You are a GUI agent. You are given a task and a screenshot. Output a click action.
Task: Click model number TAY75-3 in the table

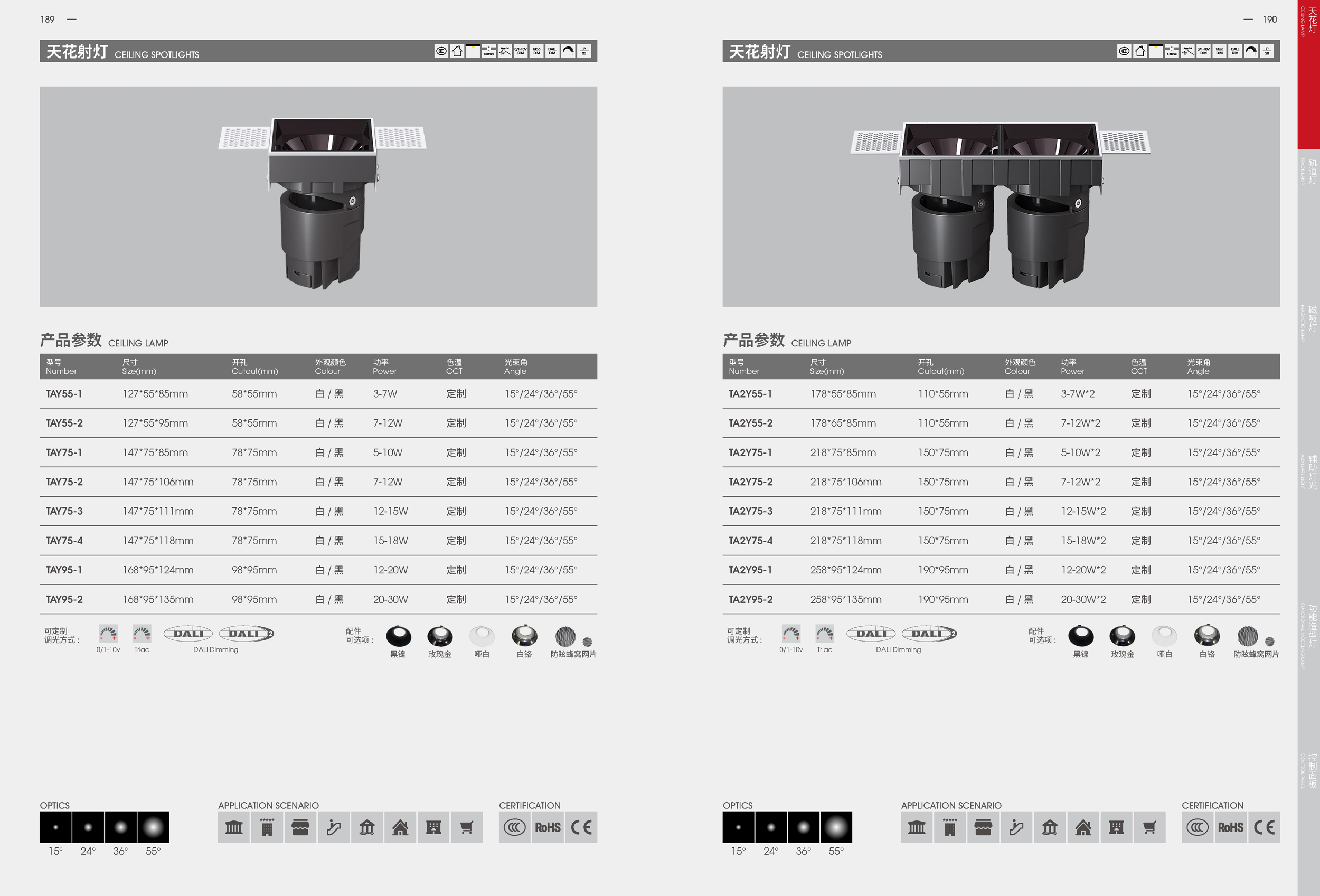[64, 511]
